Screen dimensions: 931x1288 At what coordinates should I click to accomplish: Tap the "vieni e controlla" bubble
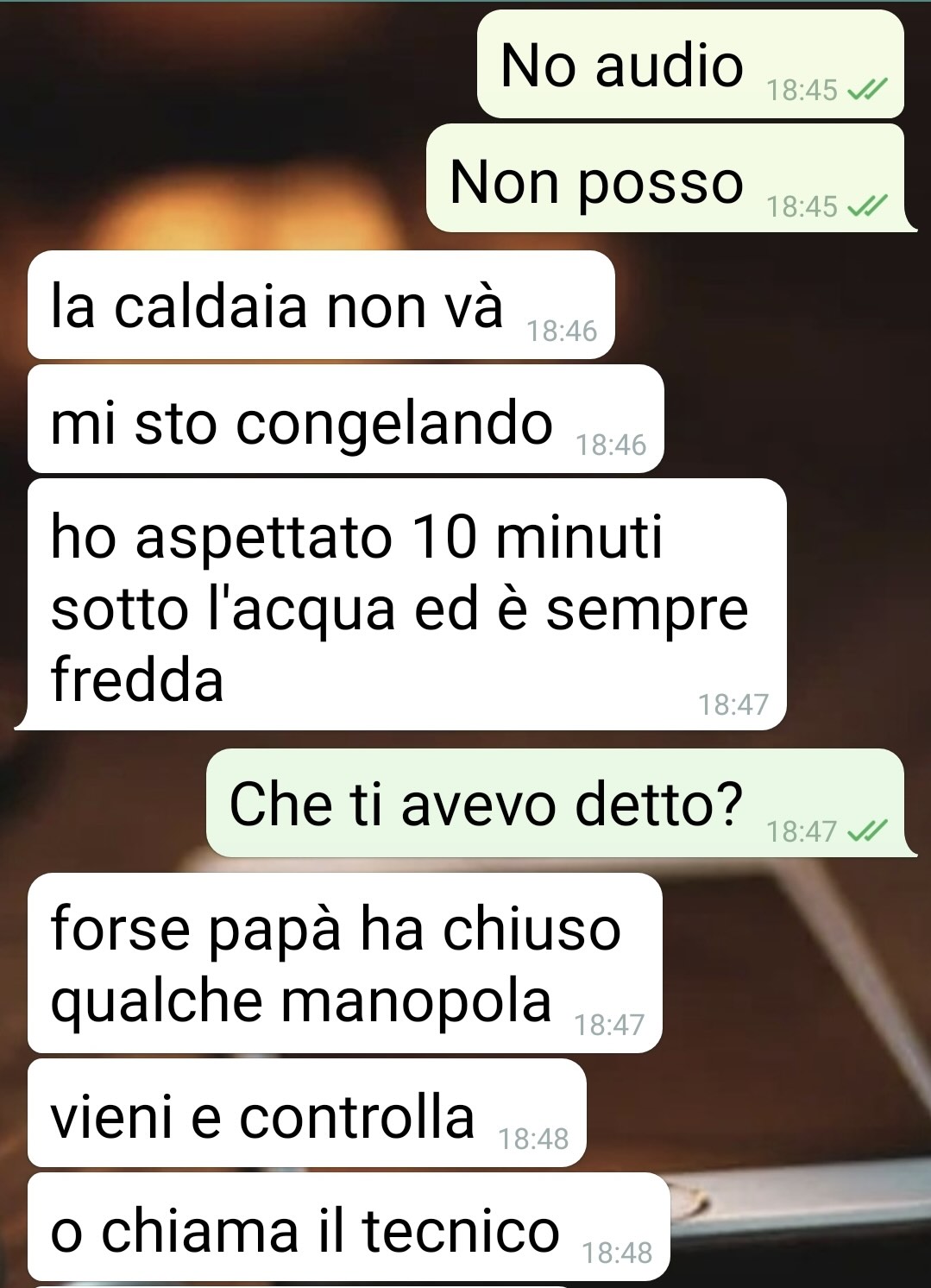pyautogui.click(x=306, y=1113)
